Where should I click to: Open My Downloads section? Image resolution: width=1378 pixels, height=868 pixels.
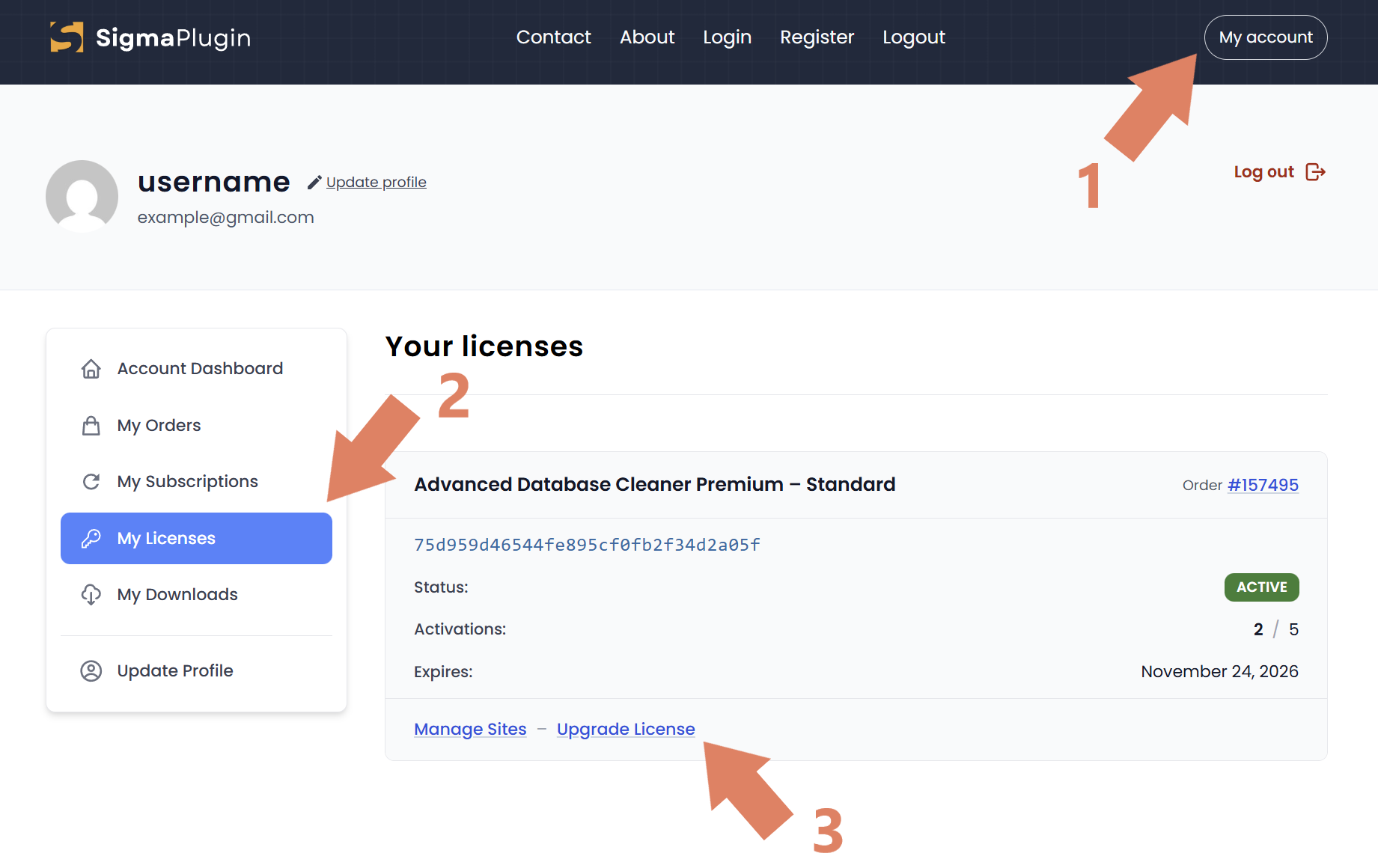[x=196, y=595]
